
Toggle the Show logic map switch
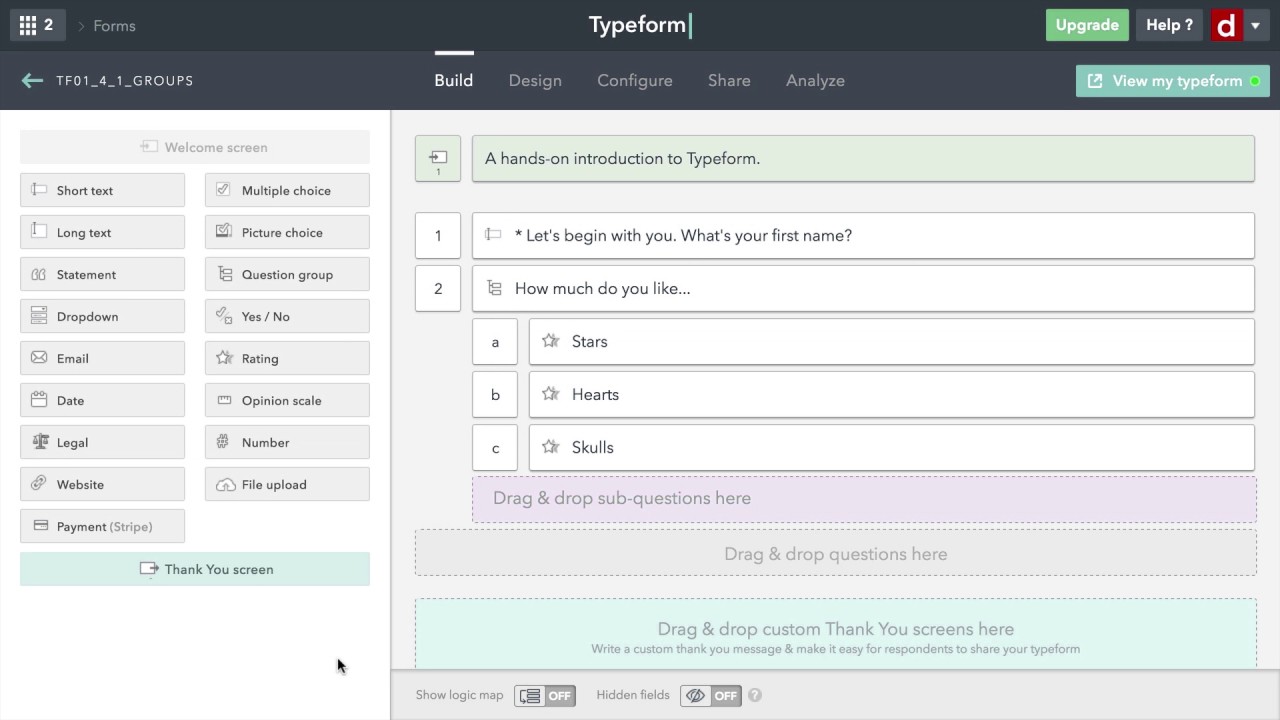[545, 695]
